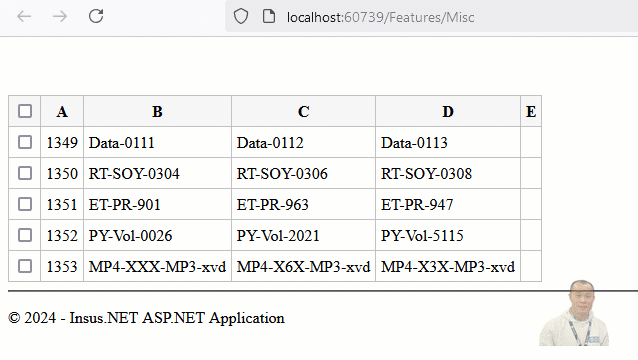Click the person avatar image
Screen dimensions: 638x360
pyautogui.click(x=574, y=313)
